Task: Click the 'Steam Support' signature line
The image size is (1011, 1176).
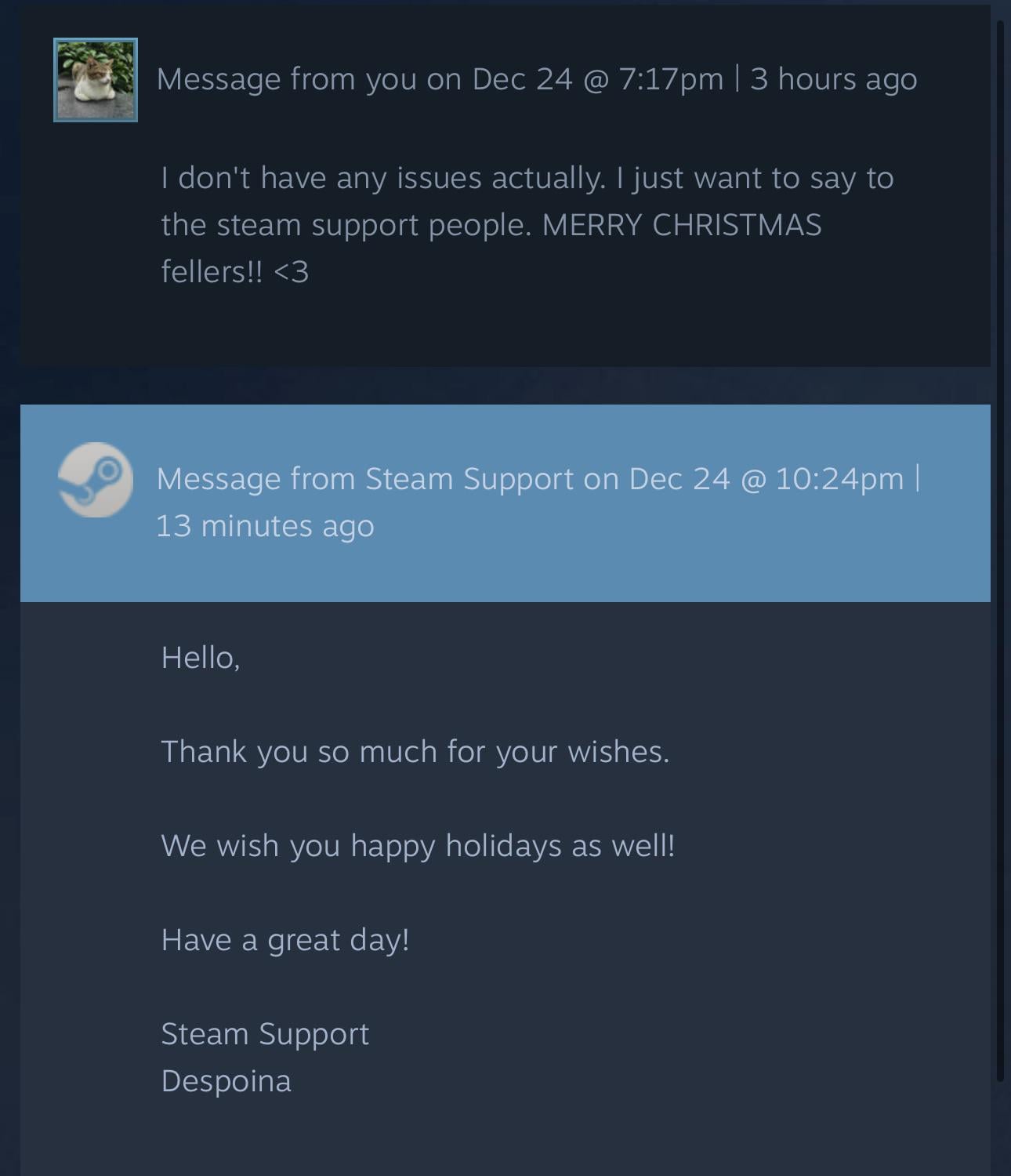Action: 265,1034
